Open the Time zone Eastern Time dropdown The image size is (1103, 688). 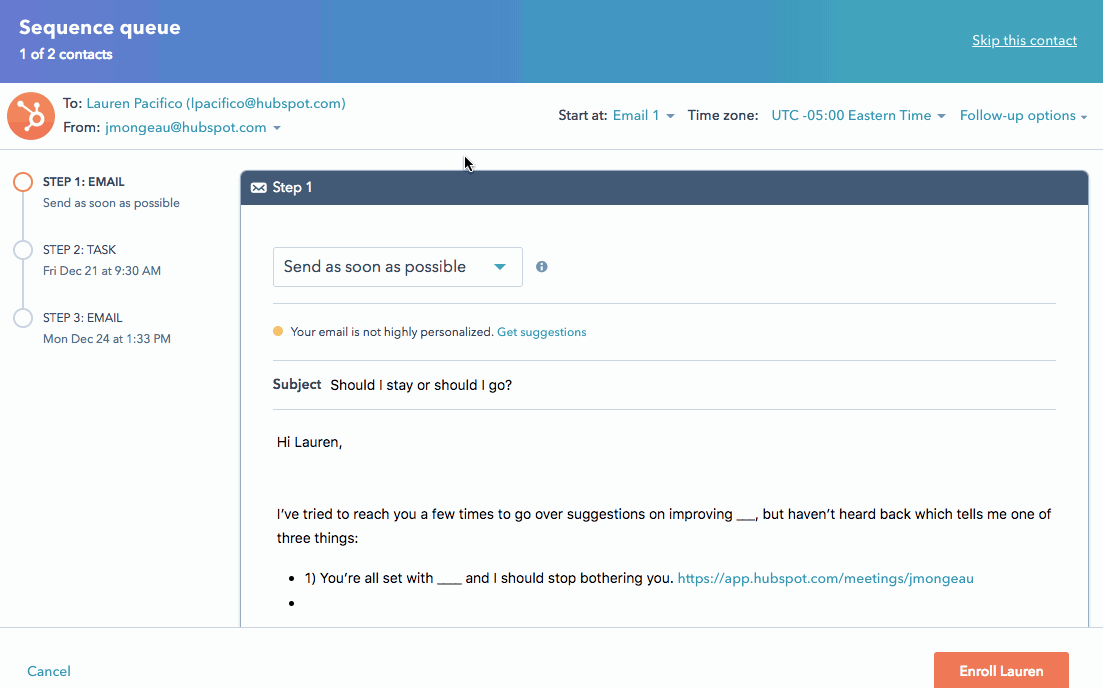[x=858, y=115]
